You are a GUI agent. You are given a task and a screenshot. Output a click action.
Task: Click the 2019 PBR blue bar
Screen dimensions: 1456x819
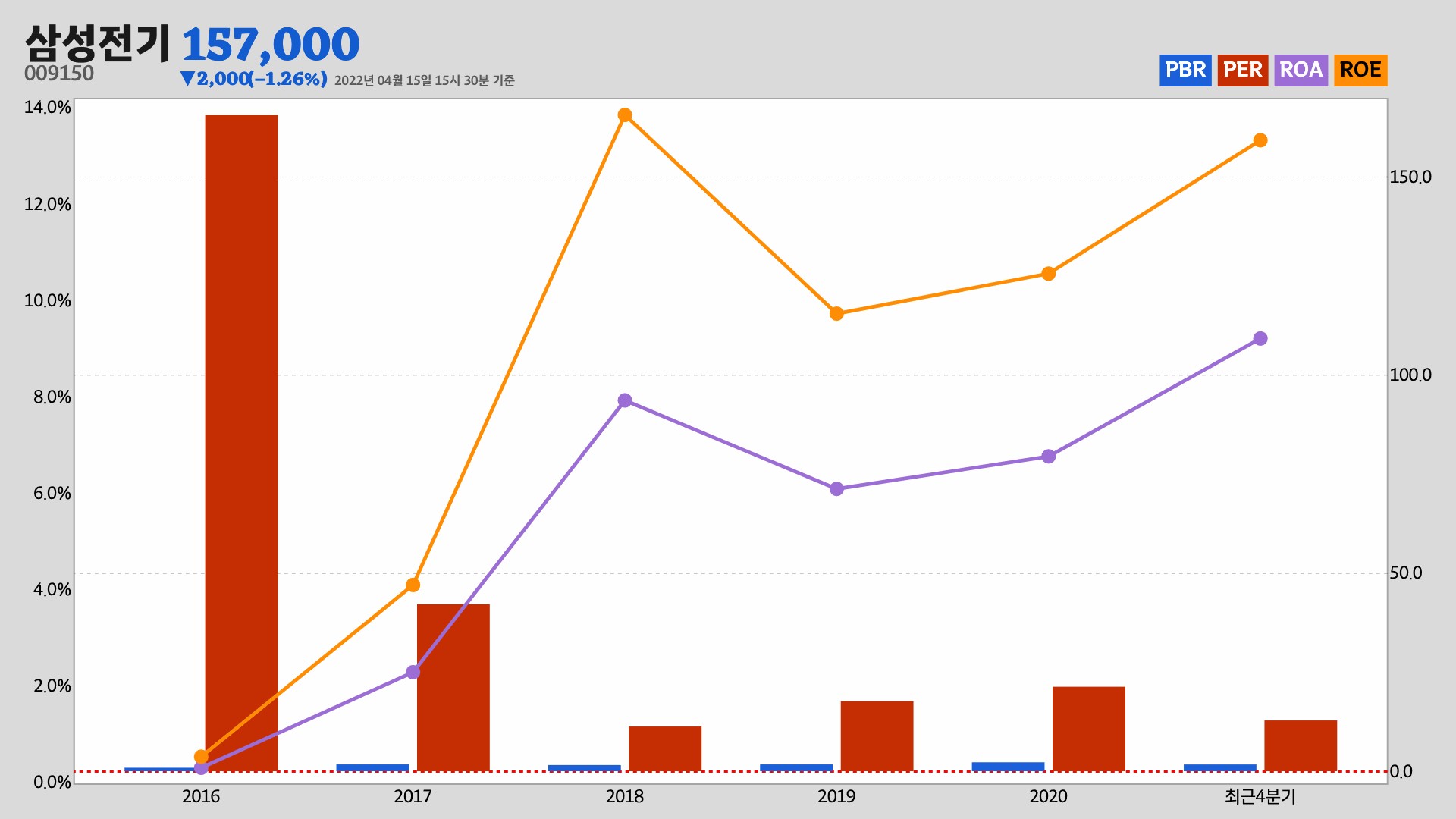click(796, 767)
